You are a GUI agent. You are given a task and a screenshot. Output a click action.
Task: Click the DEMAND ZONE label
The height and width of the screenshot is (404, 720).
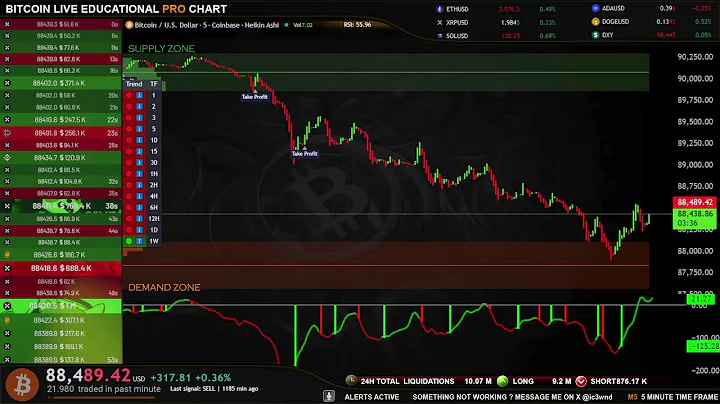pyautogui.click(x=164, y=287)
